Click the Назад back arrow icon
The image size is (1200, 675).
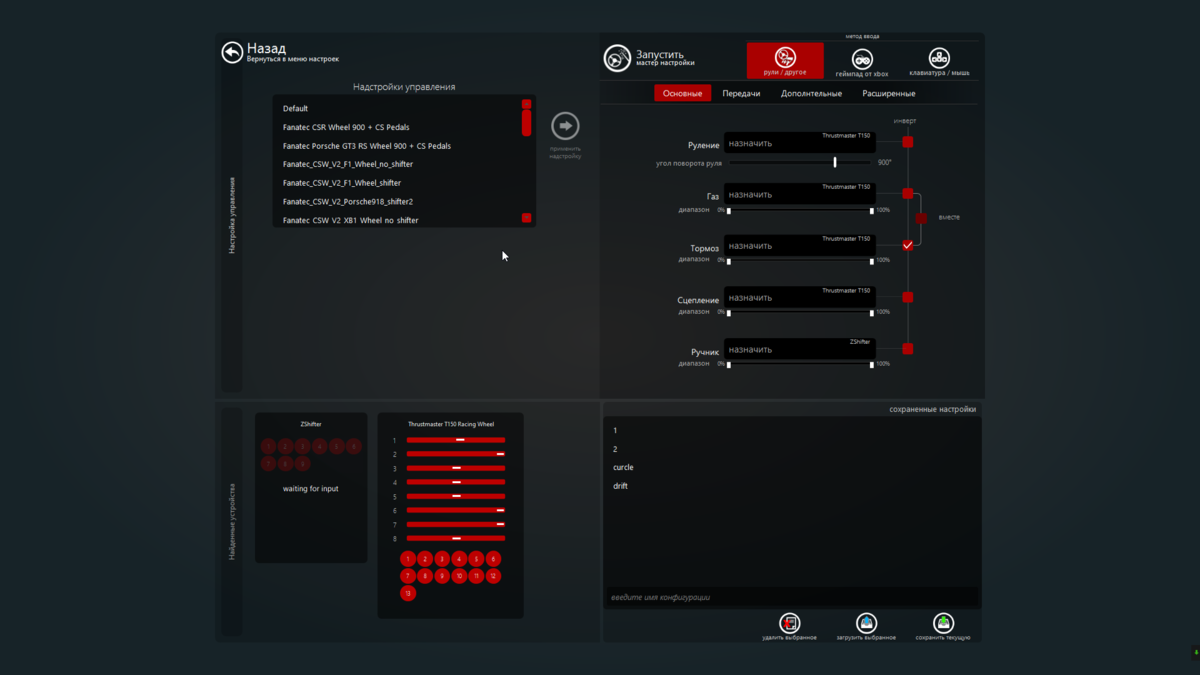tap(232, 52)
